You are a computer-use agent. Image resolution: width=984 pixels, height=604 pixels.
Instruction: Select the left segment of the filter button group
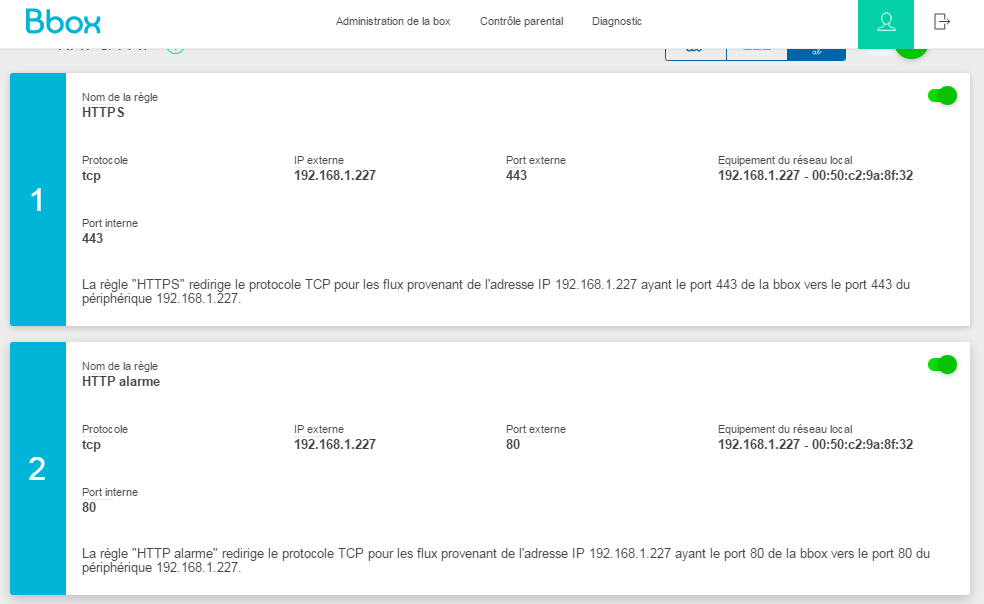pyautogui.click(x=695, y=52)
